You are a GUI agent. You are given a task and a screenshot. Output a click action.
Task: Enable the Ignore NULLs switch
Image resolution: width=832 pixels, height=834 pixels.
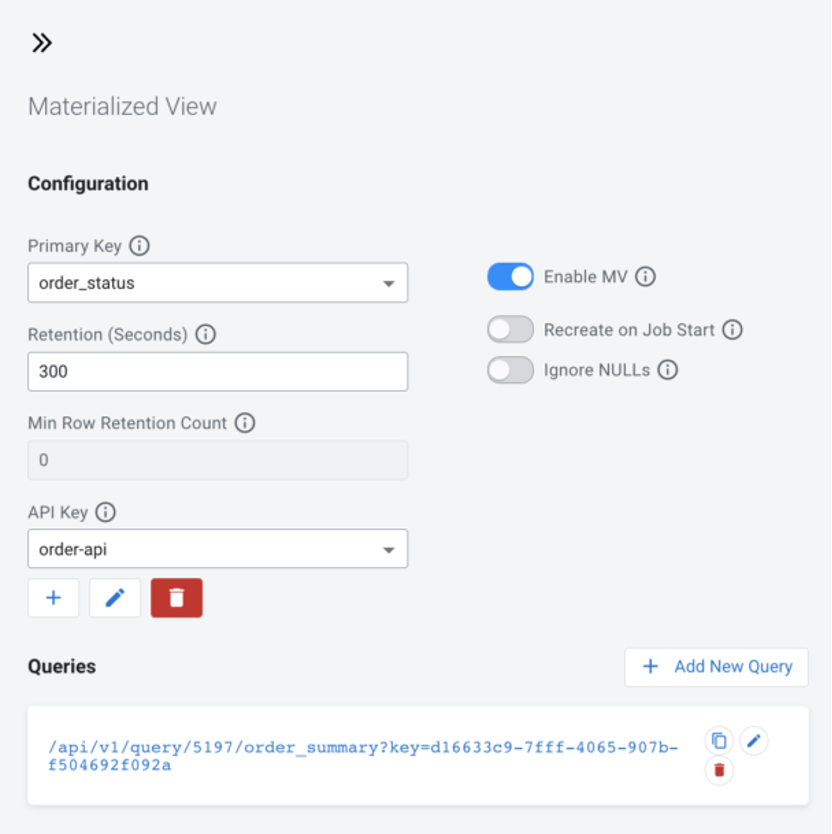[510, 370]
